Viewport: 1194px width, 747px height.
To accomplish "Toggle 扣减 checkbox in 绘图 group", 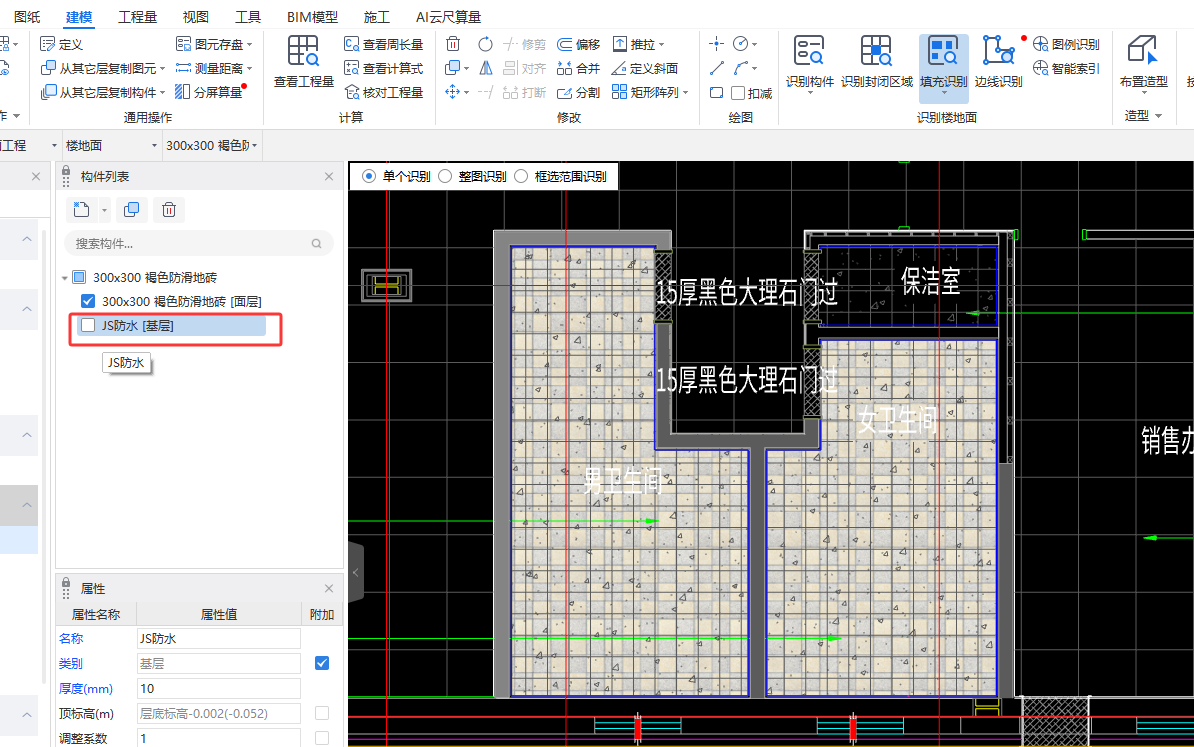I will [738, 93].
